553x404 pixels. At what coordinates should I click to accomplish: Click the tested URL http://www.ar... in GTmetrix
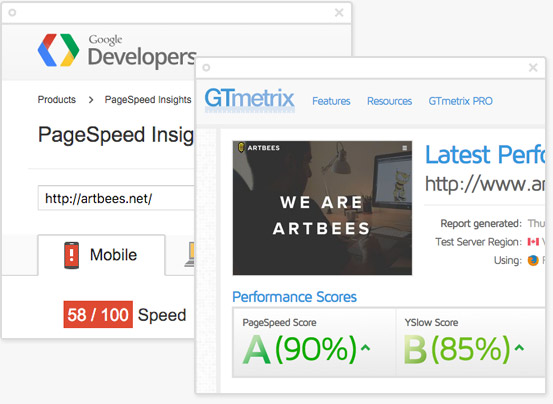[485, 184]
